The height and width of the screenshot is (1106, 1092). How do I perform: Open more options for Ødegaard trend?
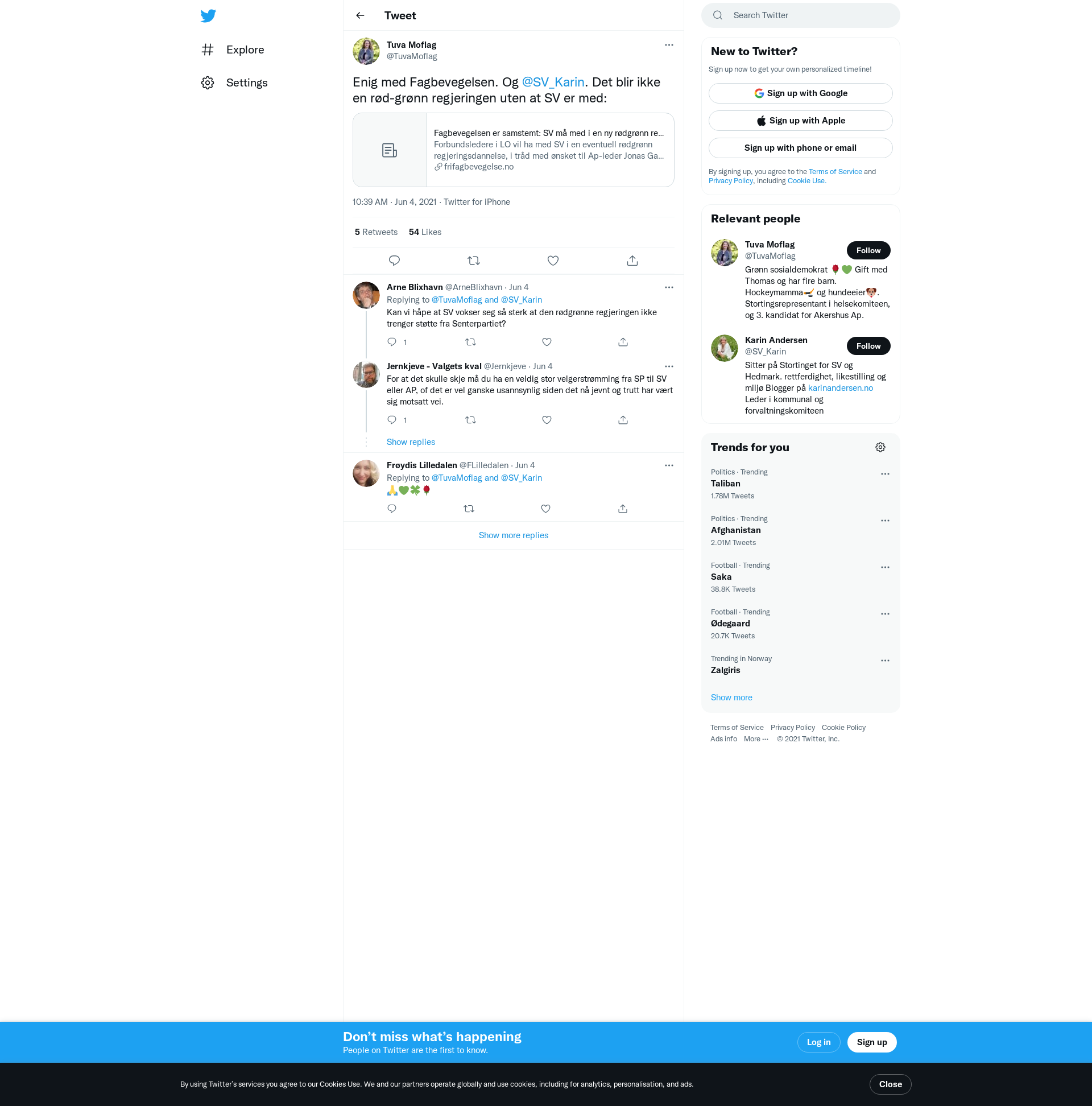click(885, 614)
